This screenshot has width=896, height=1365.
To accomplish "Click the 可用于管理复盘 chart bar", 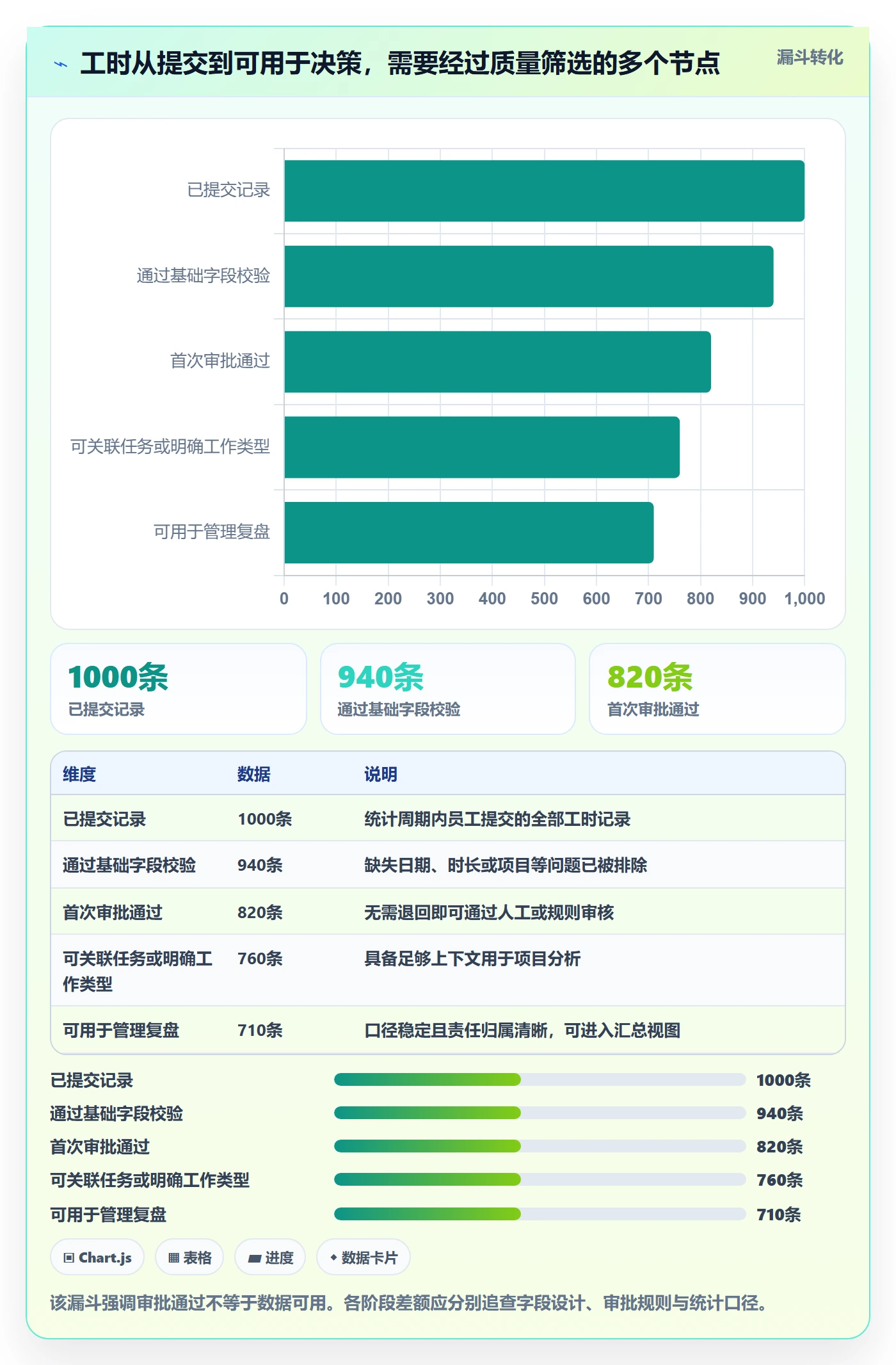I will pos(468,533).
